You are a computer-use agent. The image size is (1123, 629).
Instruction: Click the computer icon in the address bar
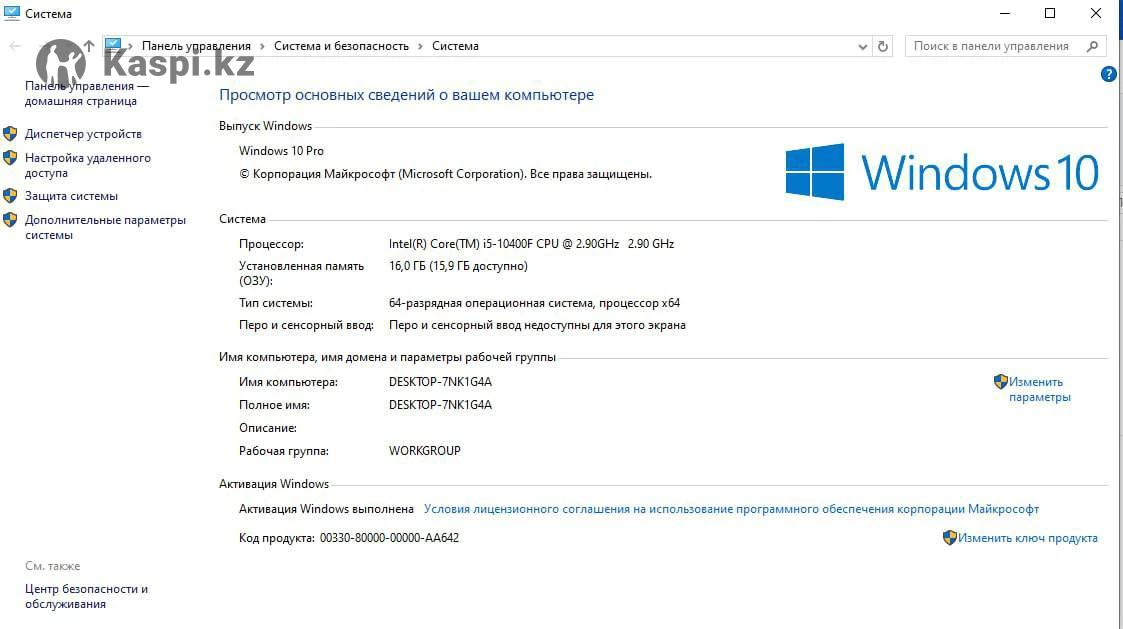pos(113,46)
